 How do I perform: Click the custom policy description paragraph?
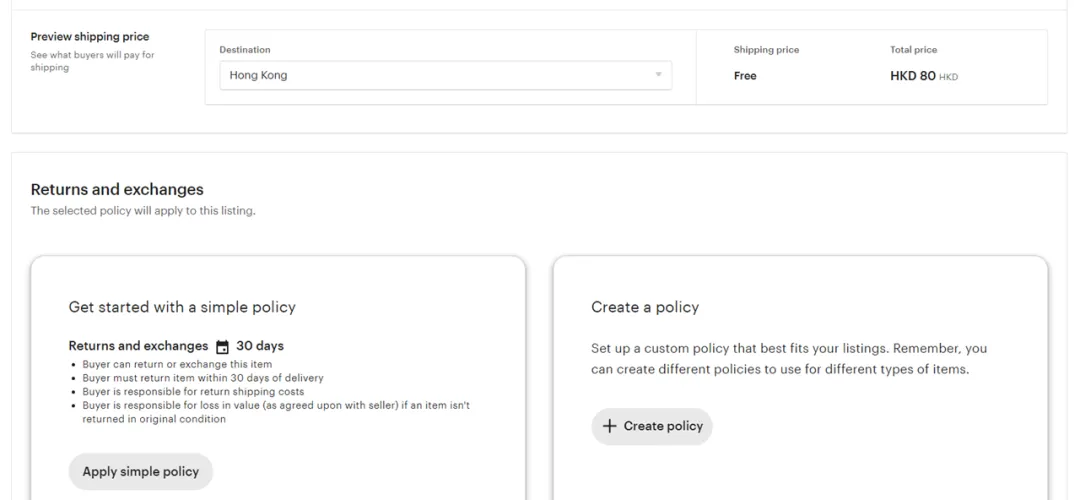tap(789, 359)
